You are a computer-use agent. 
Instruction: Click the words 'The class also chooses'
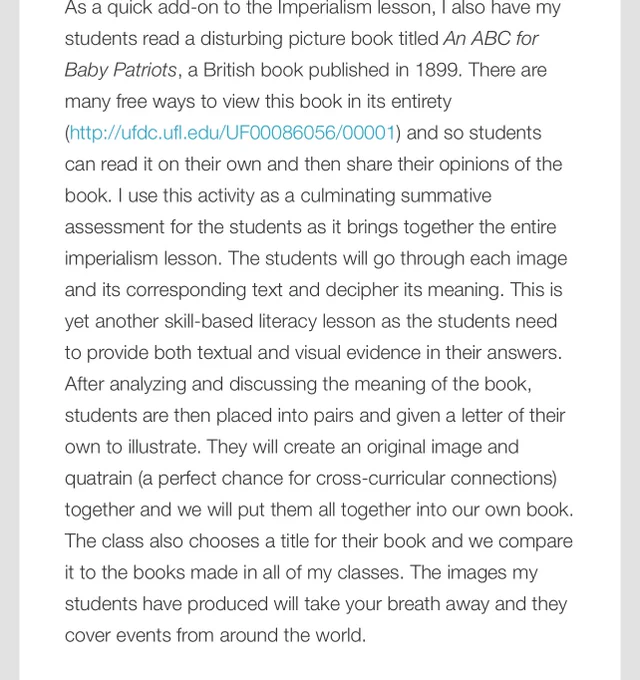point(162,541)
